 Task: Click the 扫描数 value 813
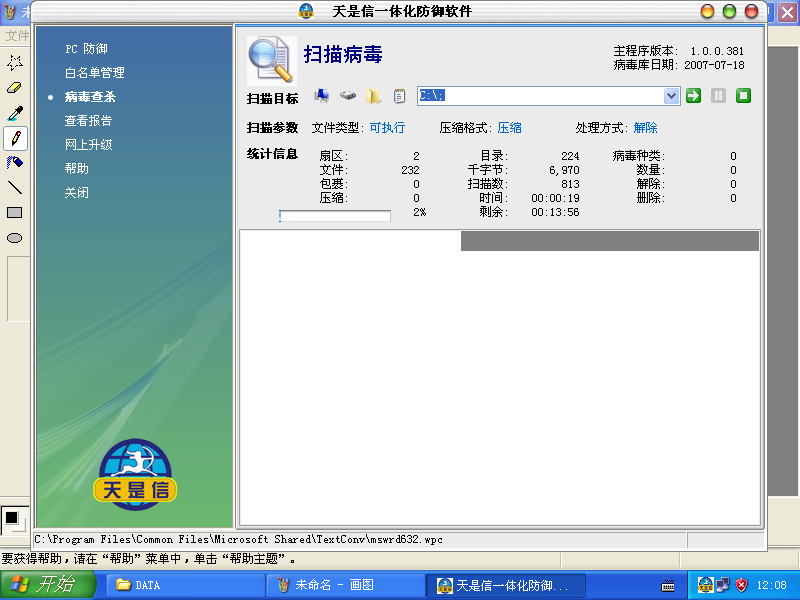[570, 184]
